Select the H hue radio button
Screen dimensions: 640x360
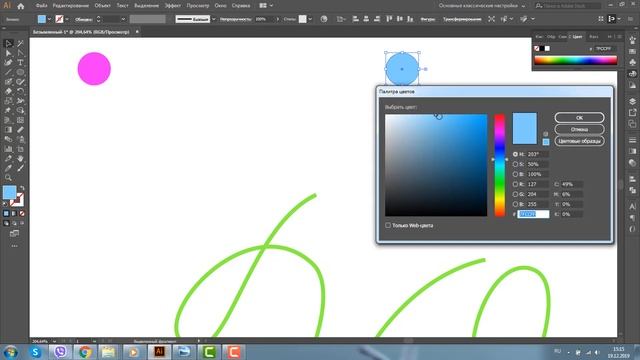[516, 154]
